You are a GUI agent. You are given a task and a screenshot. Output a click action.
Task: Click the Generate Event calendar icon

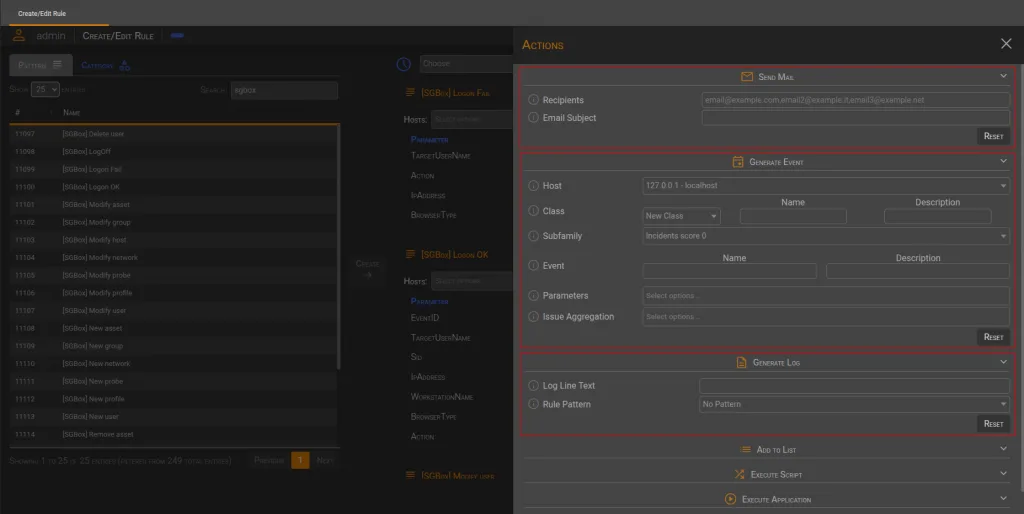(x=738, y=162)
